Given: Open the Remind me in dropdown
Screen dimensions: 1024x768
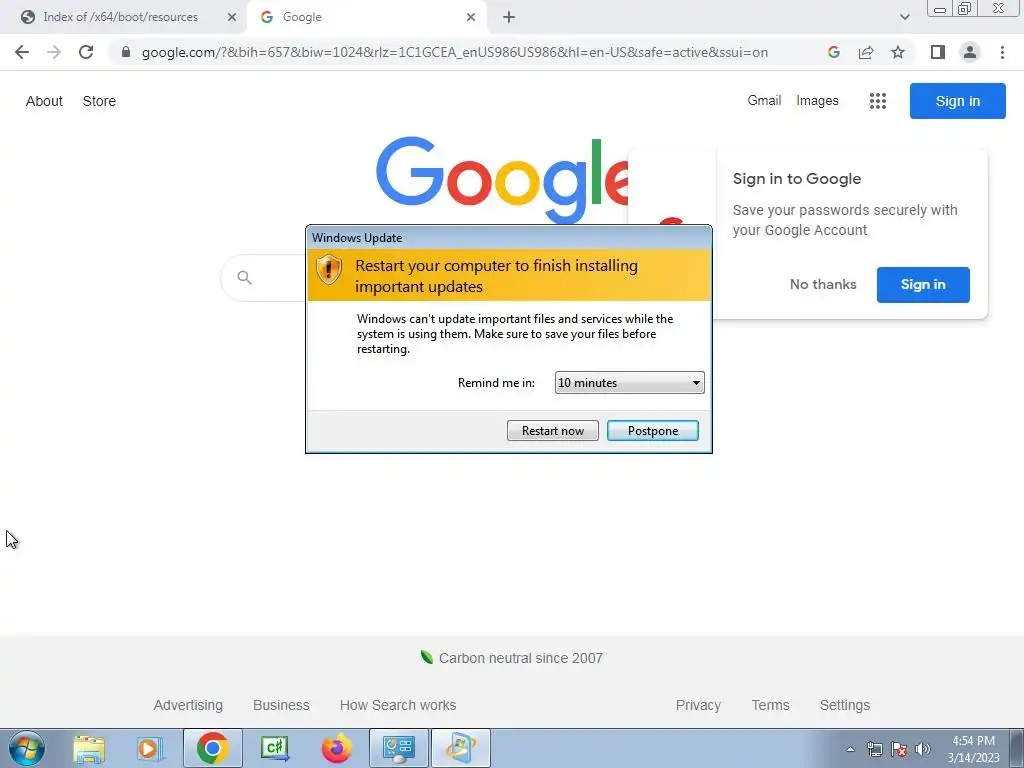Looking at the screenshot, I should pos(630,383).
